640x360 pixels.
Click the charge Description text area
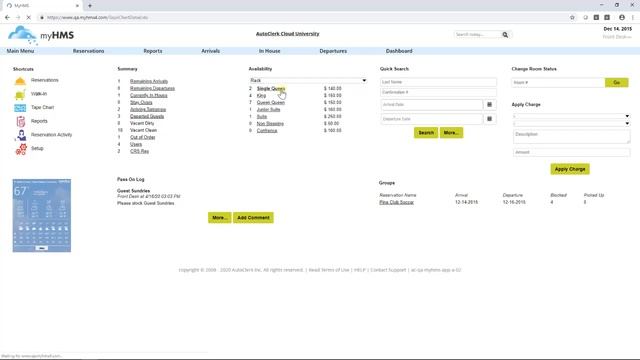coord(571,137)
